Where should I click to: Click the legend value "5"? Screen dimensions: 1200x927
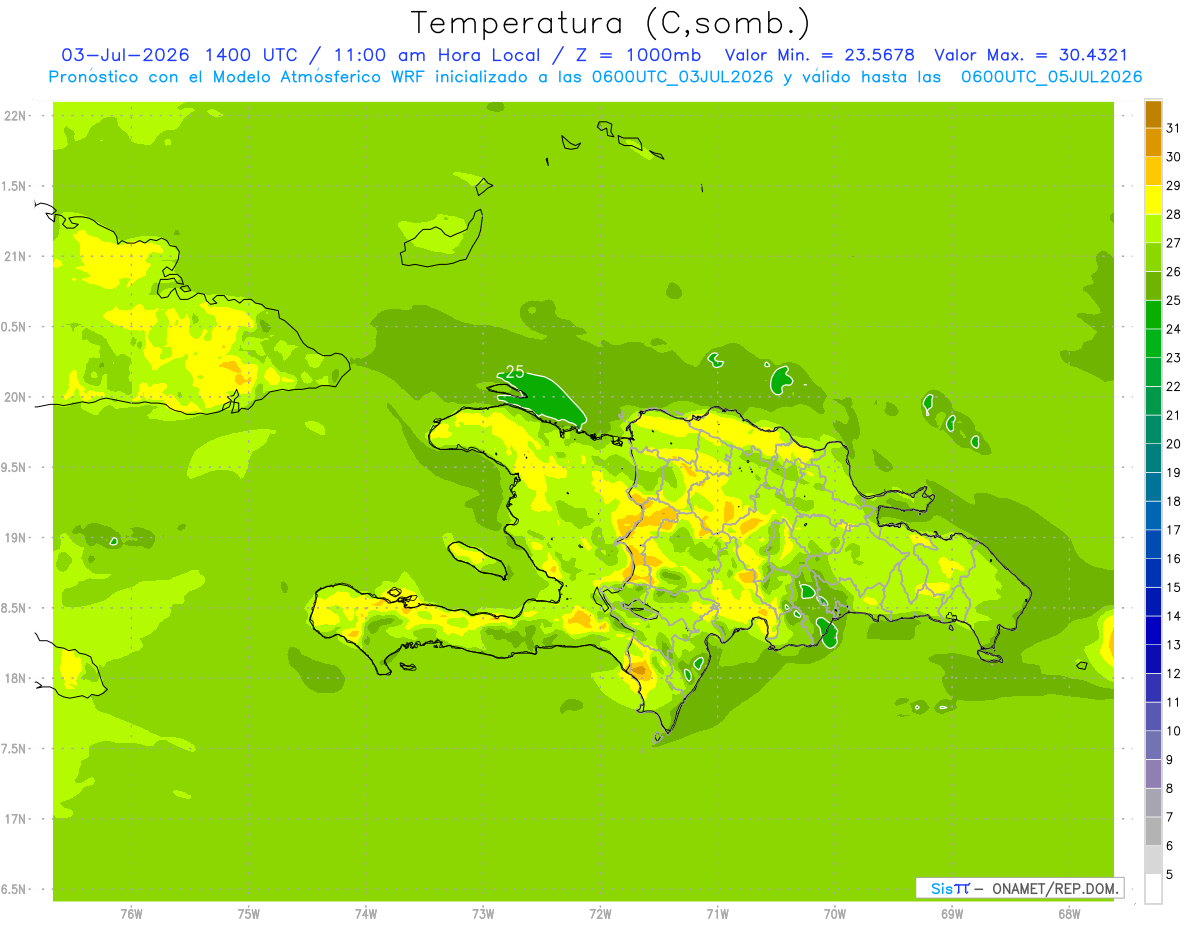point(1170,875)
